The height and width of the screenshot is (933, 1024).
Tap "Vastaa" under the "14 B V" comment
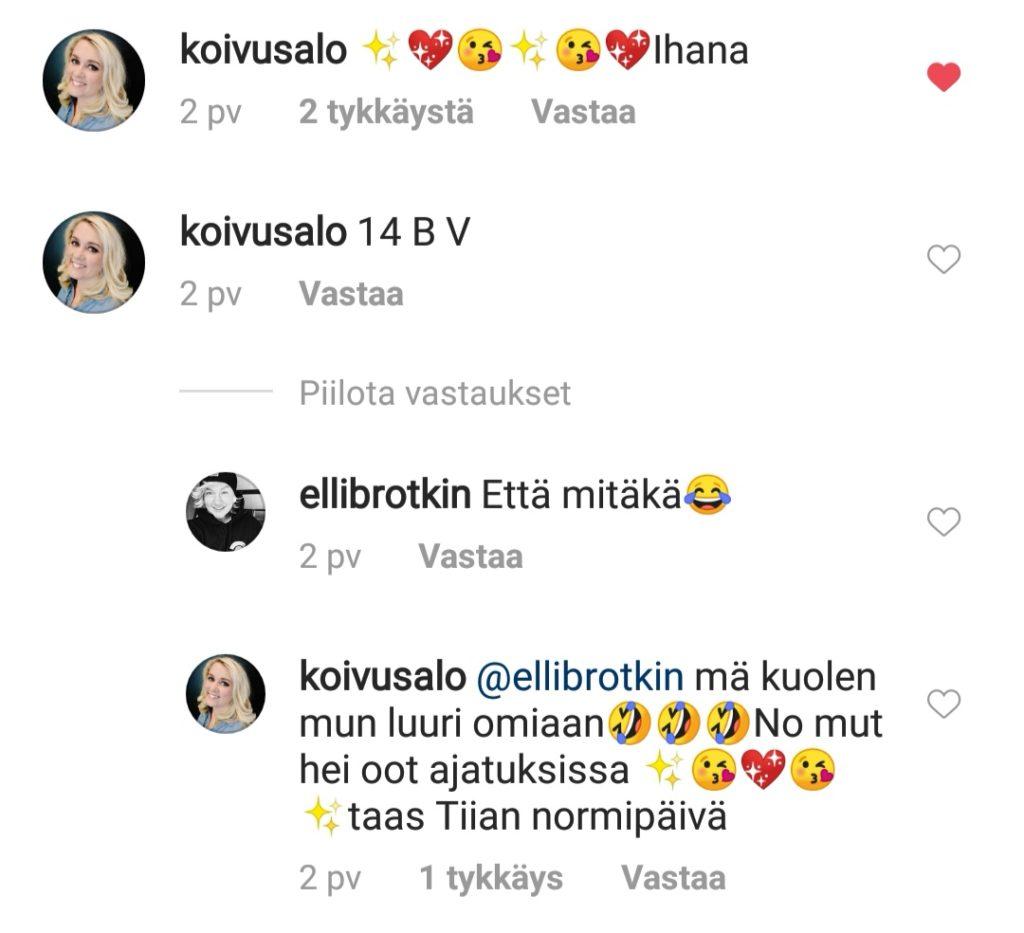coord(351,294)
